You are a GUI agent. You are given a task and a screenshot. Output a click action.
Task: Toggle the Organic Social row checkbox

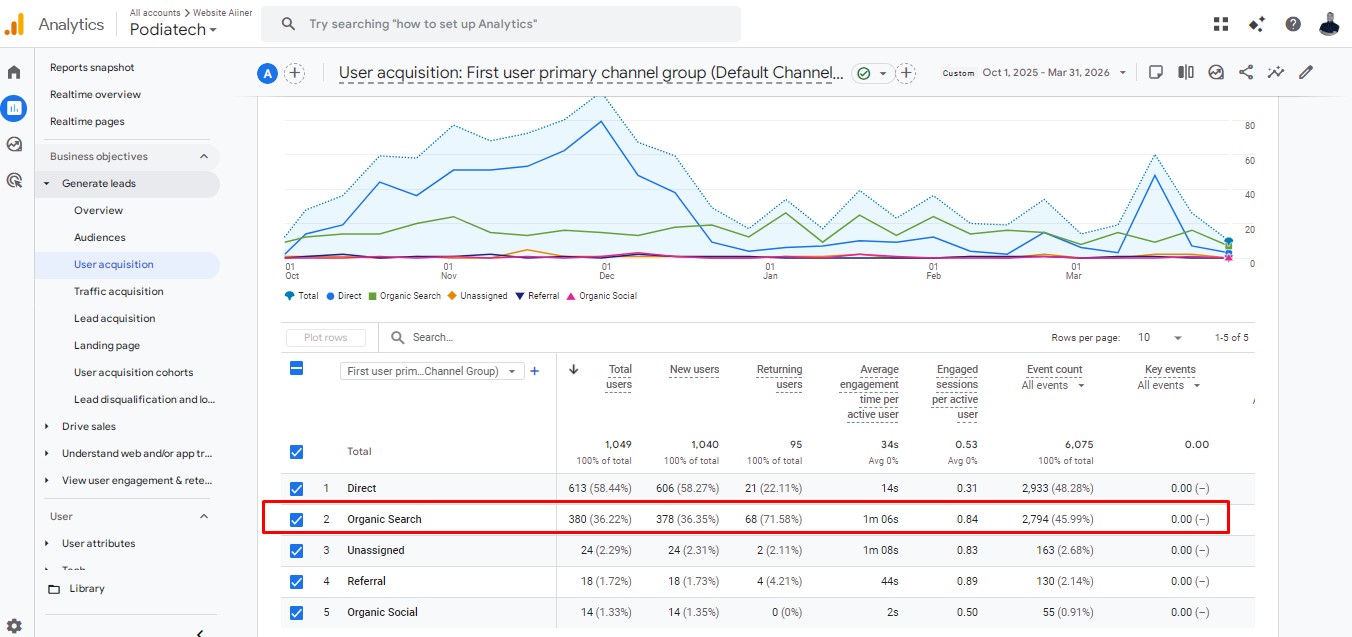tap(296, 613)
